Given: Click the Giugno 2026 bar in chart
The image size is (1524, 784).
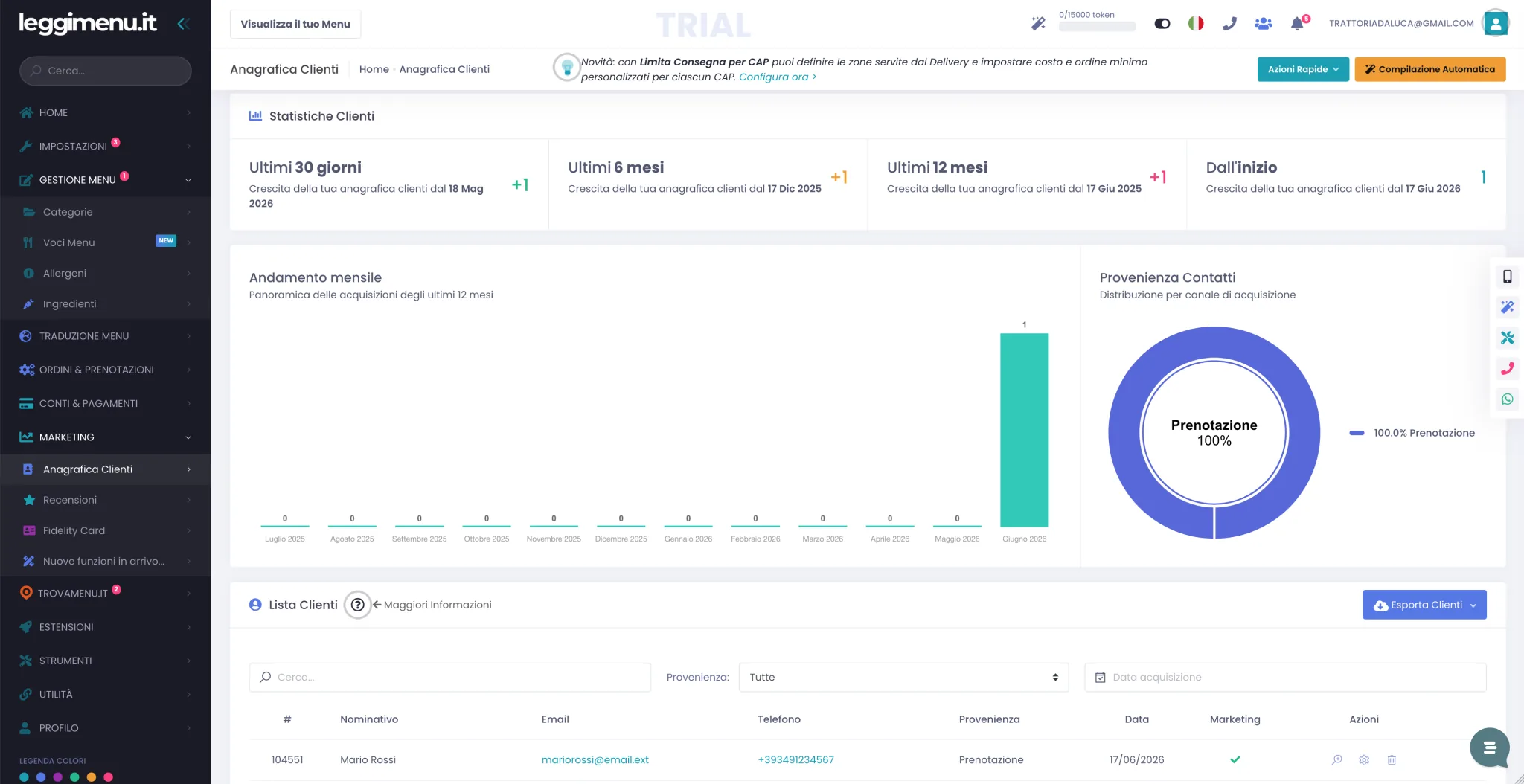Looking at the screenshot, I should [1024, 430].
